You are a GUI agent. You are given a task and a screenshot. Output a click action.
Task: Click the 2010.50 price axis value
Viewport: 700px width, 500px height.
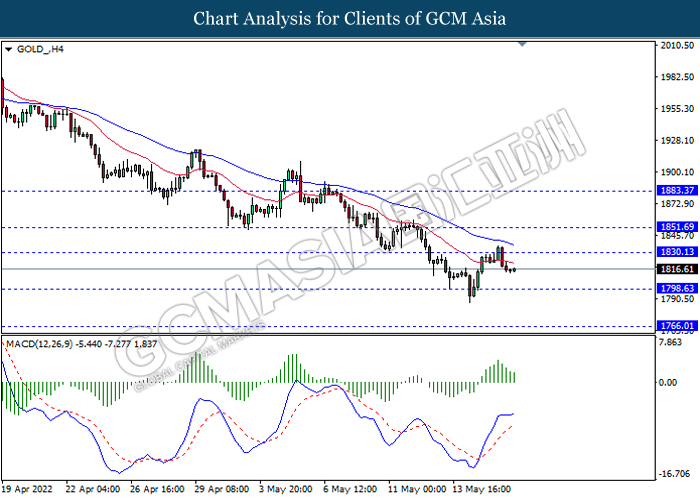tap(677, 46)
